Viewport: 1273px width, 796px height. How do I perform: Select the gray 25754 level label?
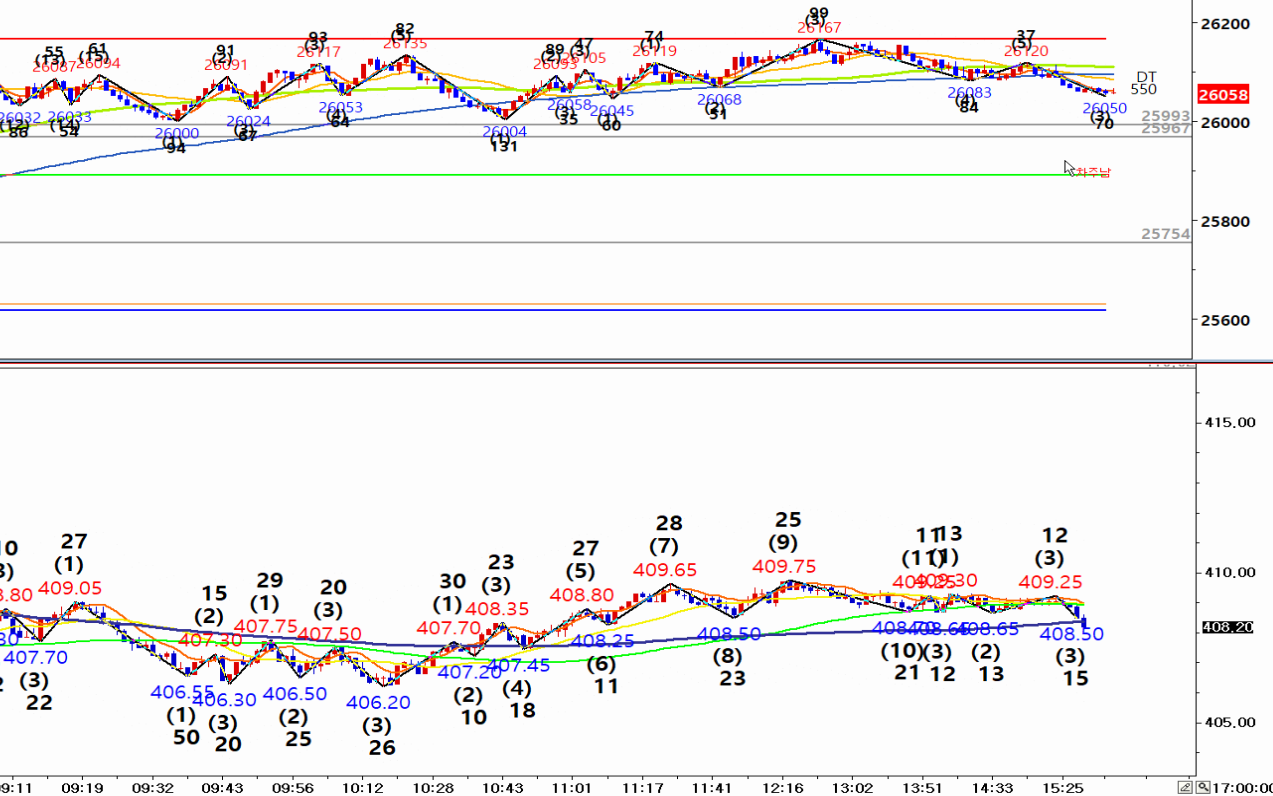1165,234
